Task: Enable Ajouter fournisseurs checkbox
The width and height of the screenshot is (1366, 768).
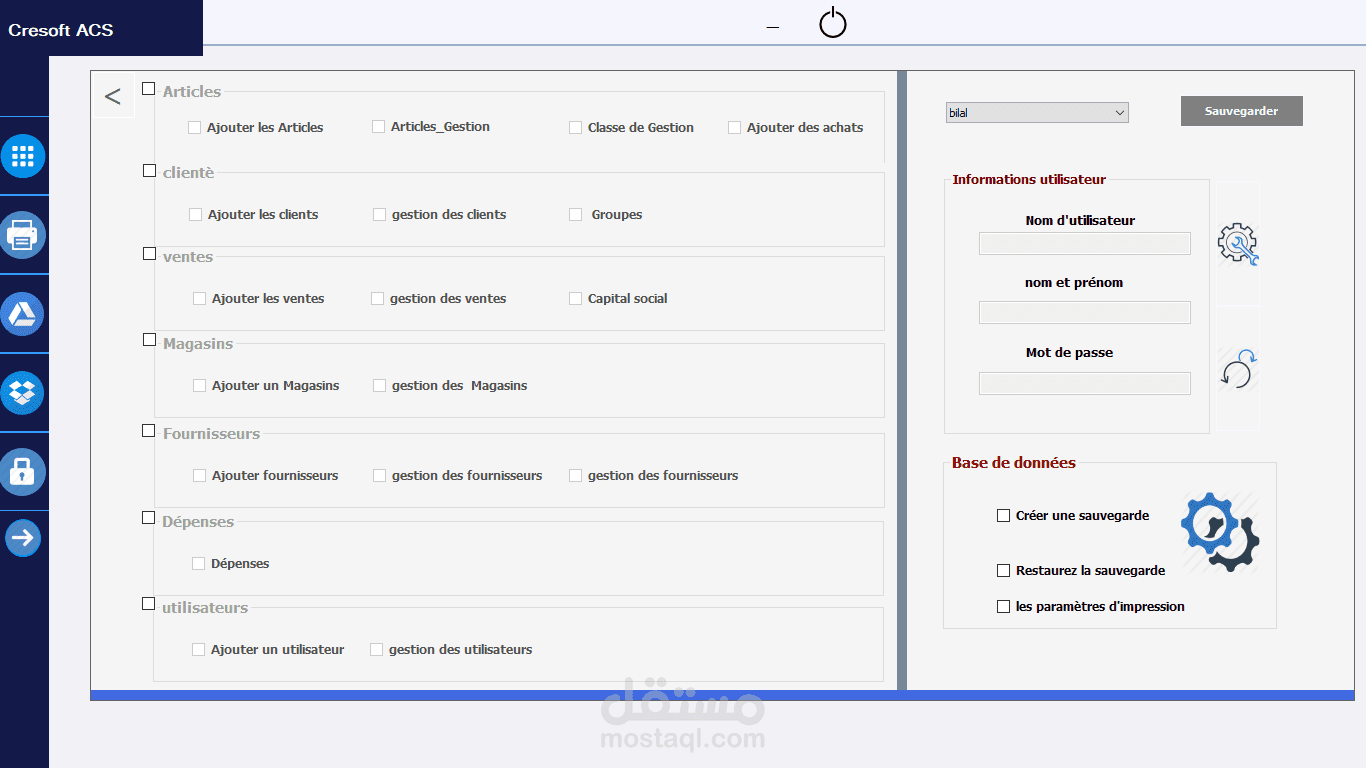Action: [x=200, y=476]
